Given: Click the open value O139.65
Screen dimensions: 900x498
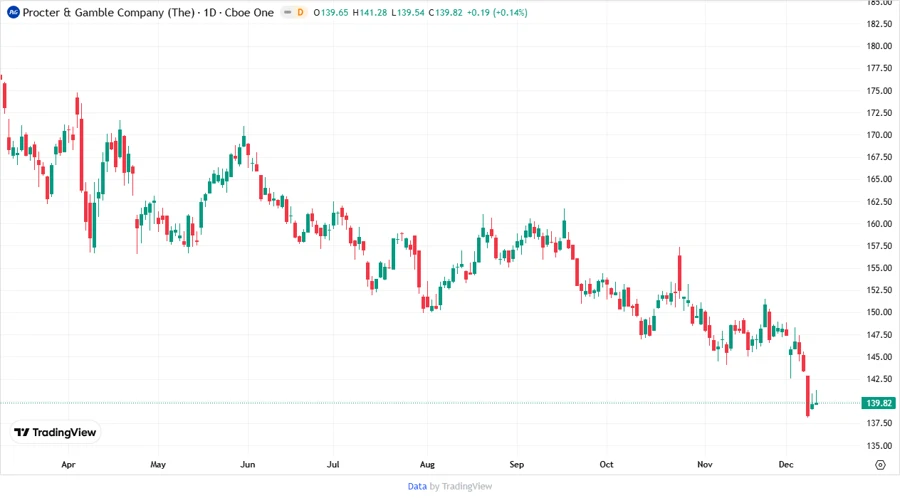Looking at the screenshot, I should click(x=331, y=12).
